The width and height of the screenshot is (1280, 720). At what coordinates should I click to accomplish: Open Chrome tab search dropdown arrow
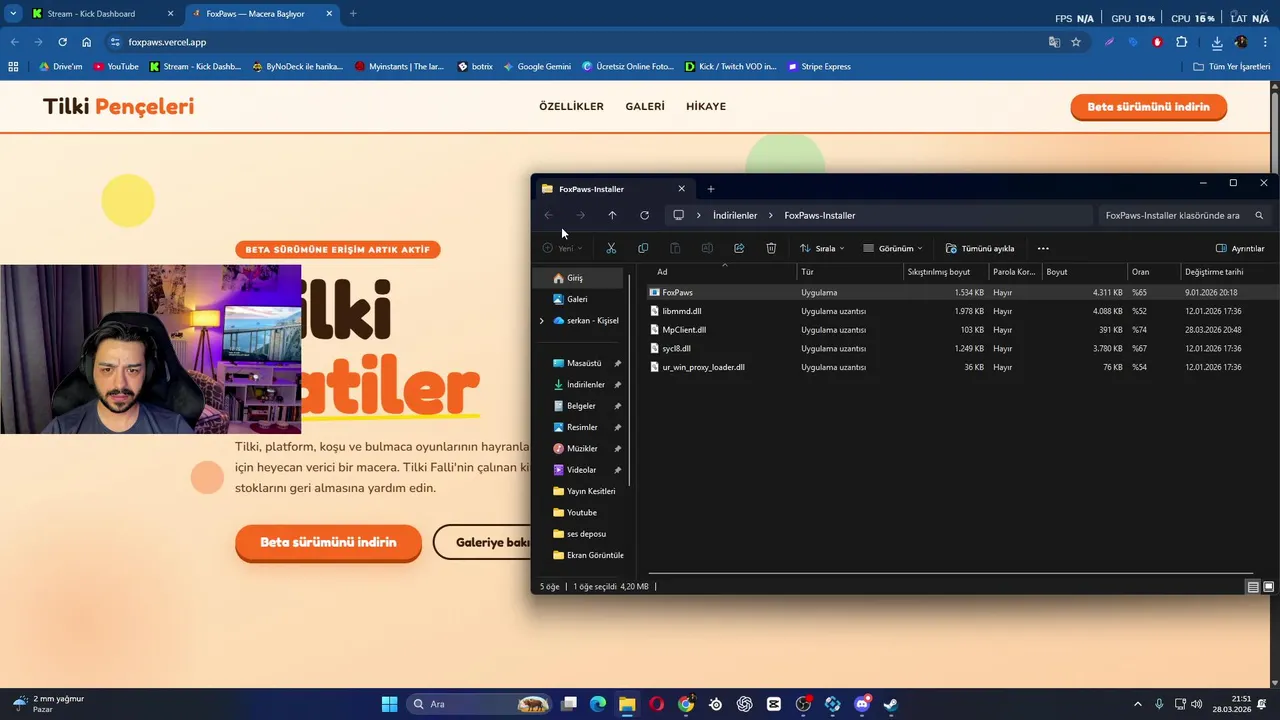click(13, 14)
